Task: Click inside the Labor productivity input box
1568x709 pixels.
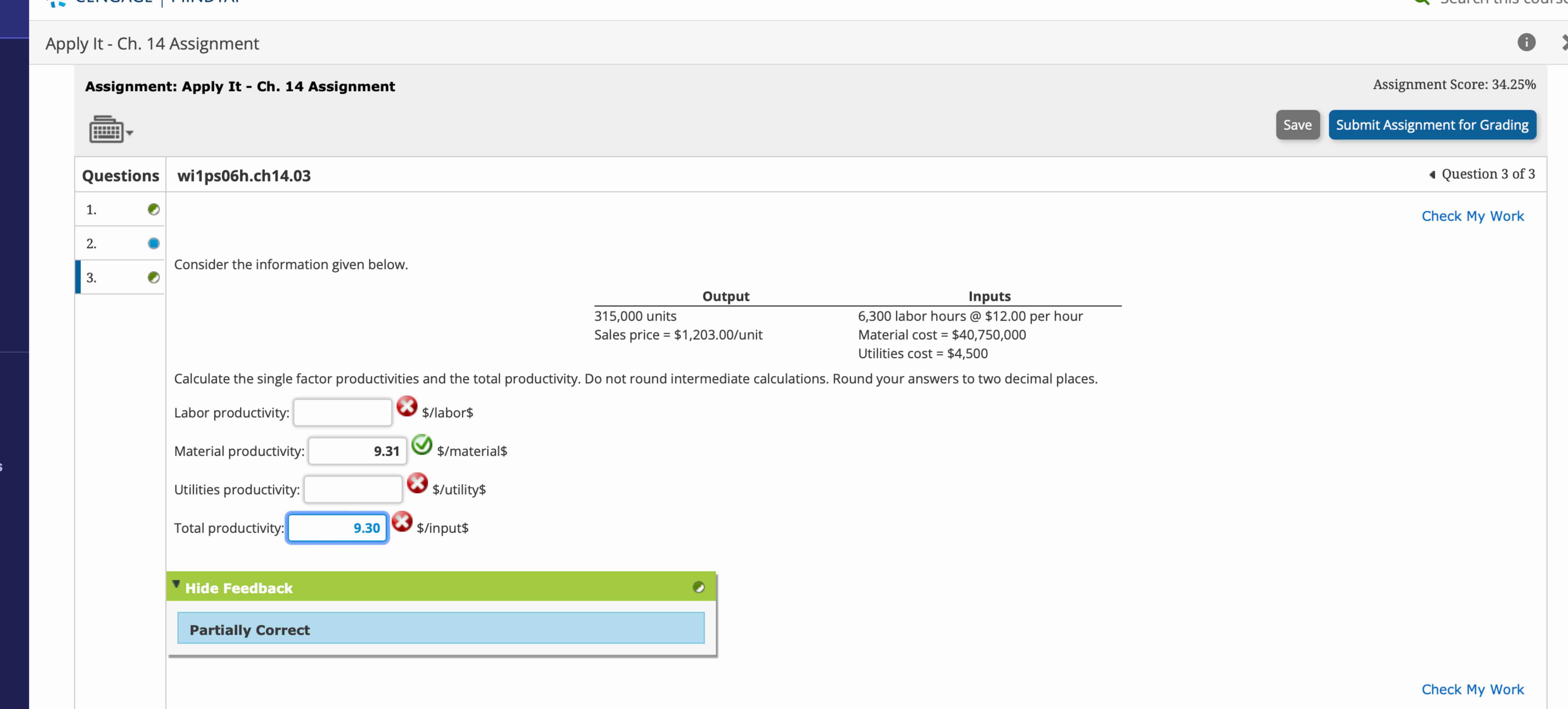Action: [x=343, y=412]
